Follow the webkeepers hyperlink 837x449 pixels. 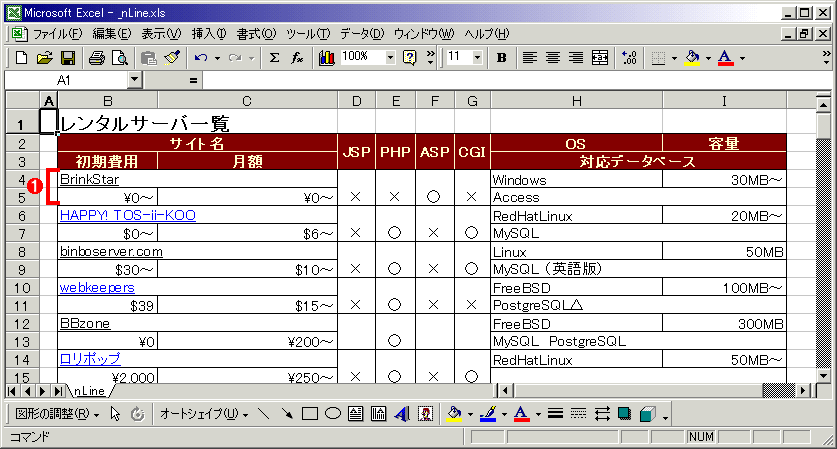click(97, 287)
